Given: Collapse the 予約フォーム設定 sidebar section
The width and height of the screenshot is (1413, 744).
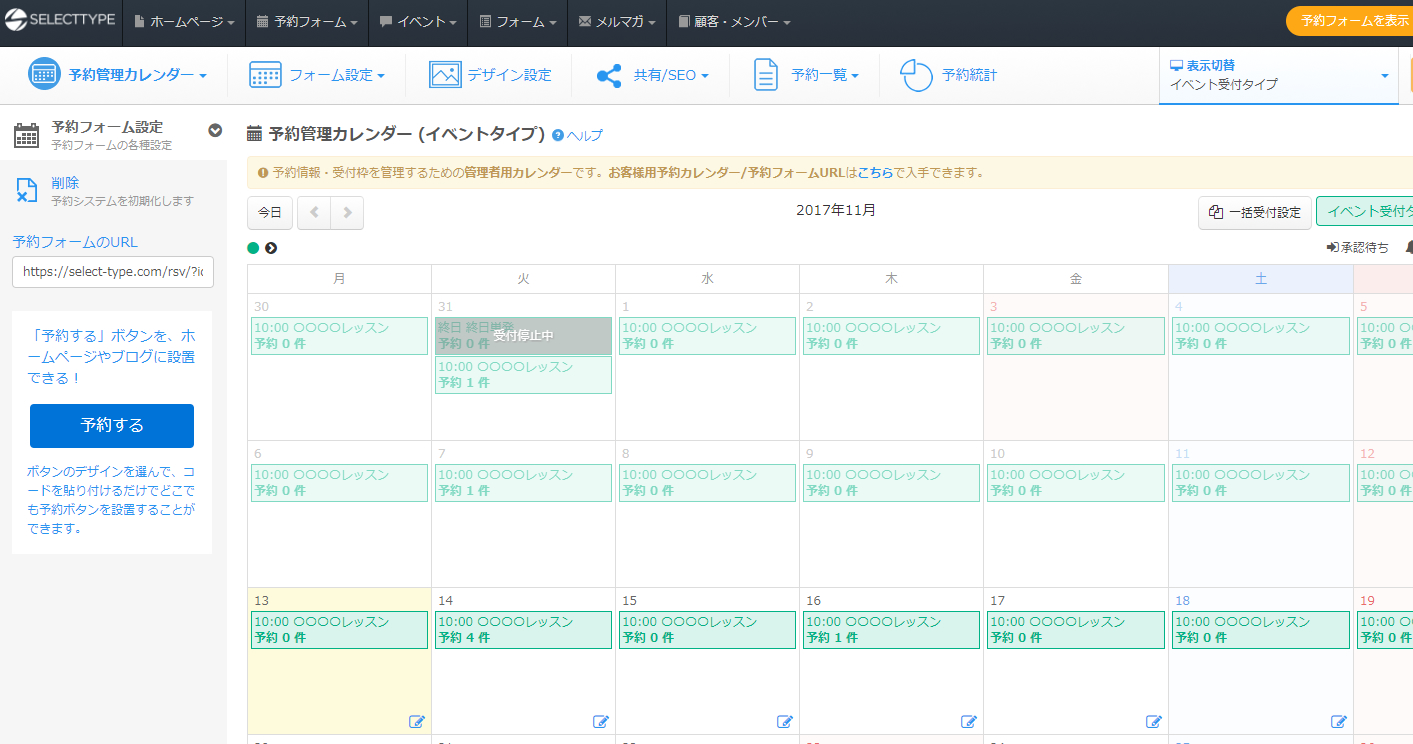Looking at the screenshot, I should [x=214, y=130].
